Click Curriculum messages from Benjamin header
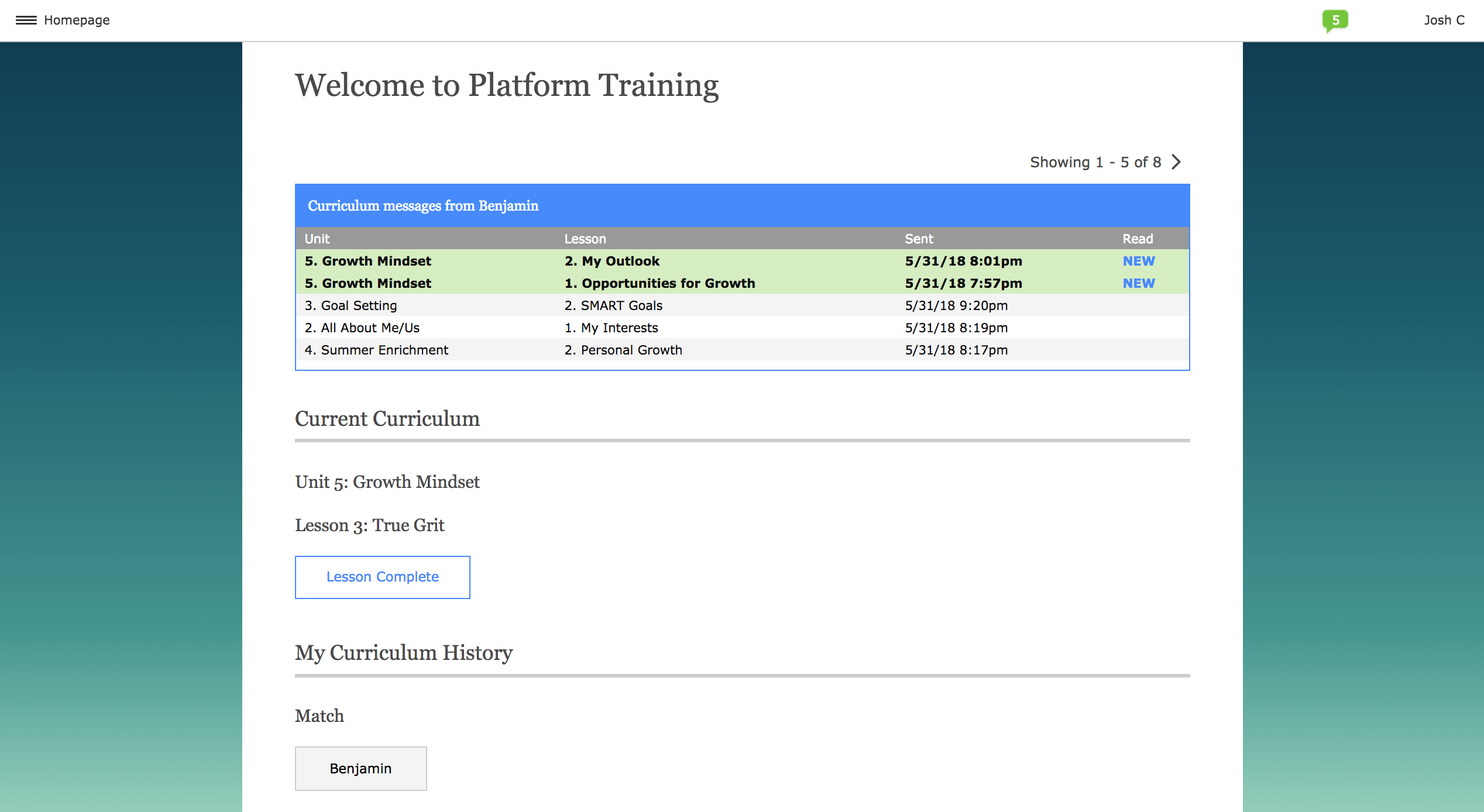 pyautogui.click(x=423, y=206)
